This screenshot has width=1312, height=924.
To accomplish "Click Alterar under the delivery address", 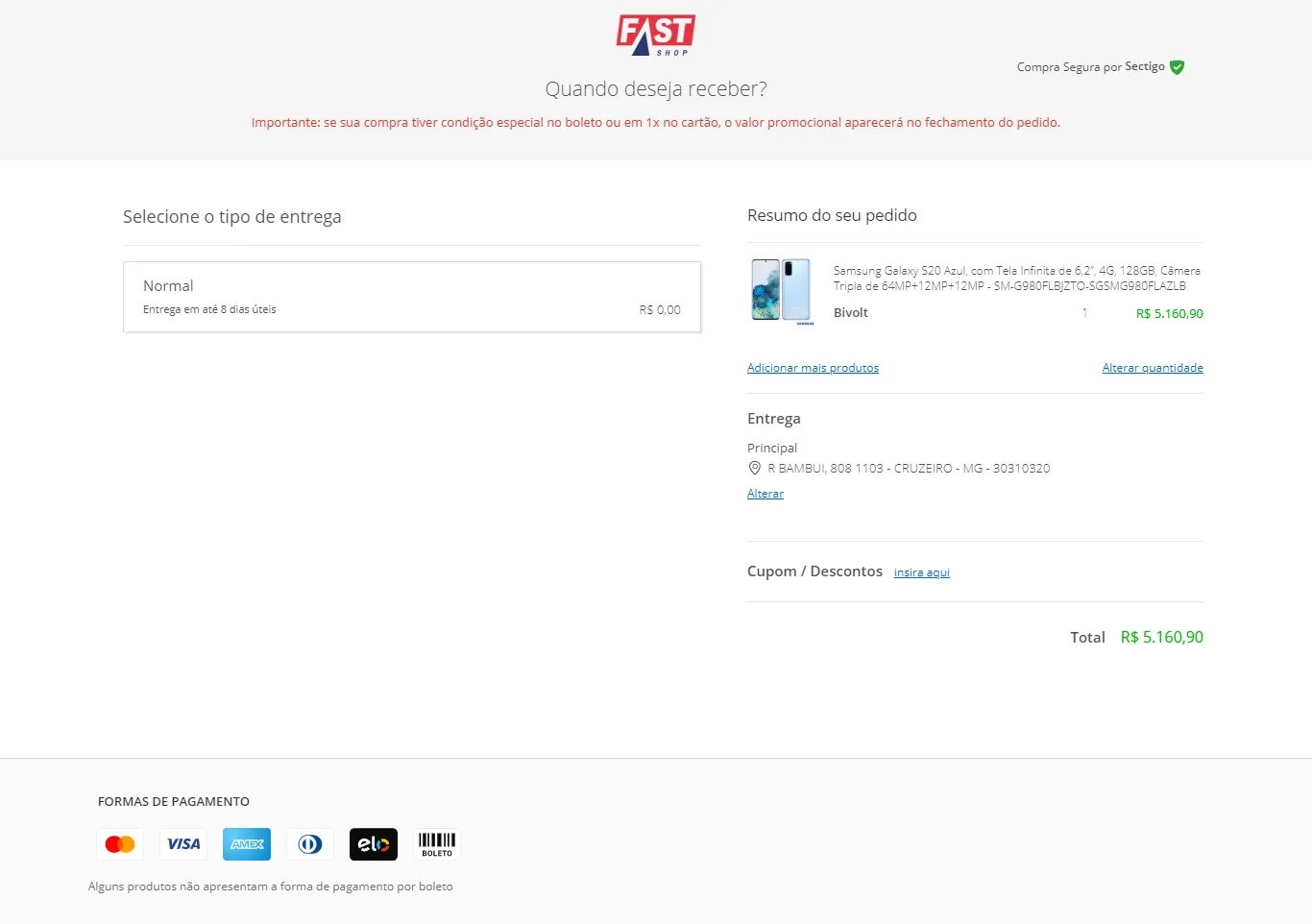I will 765,494.
